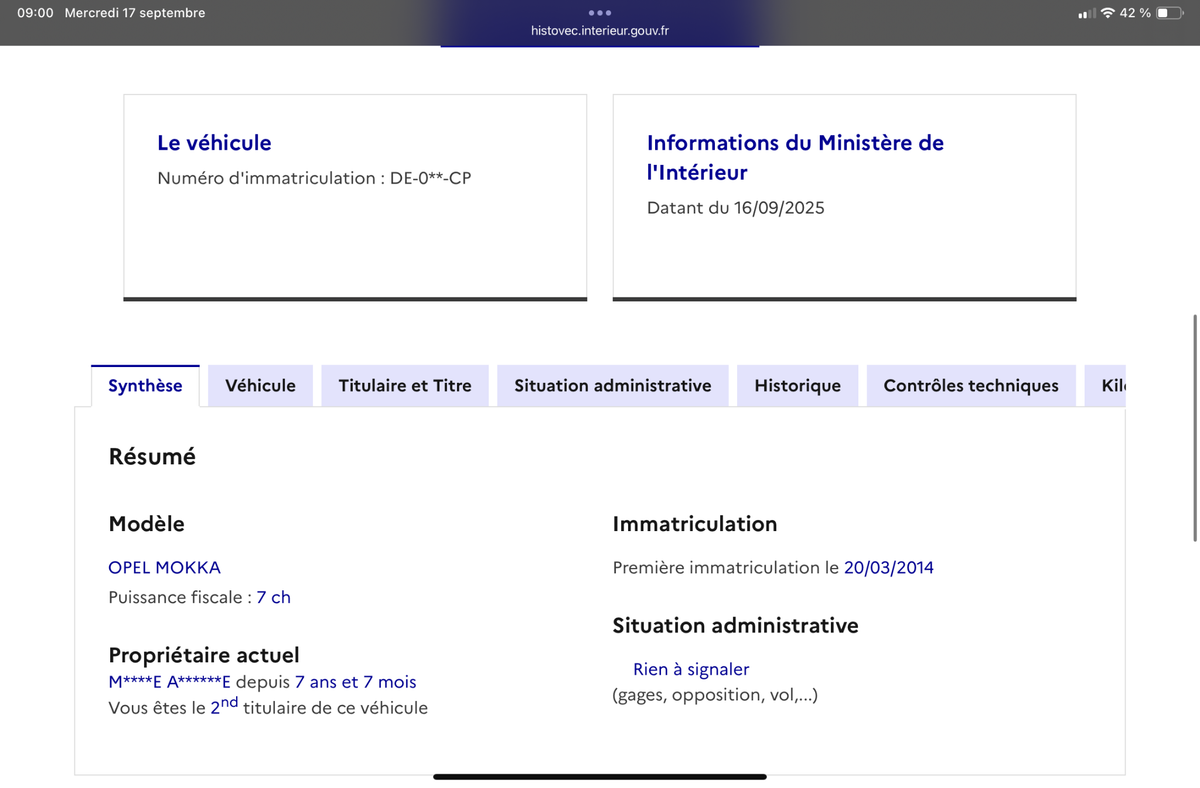Image resolution: width=1200 pixels, height=788 pixels.
Task: Open the partially visible Kilométrage tab
Action: pyautogui.click(x=1106, y=386)
